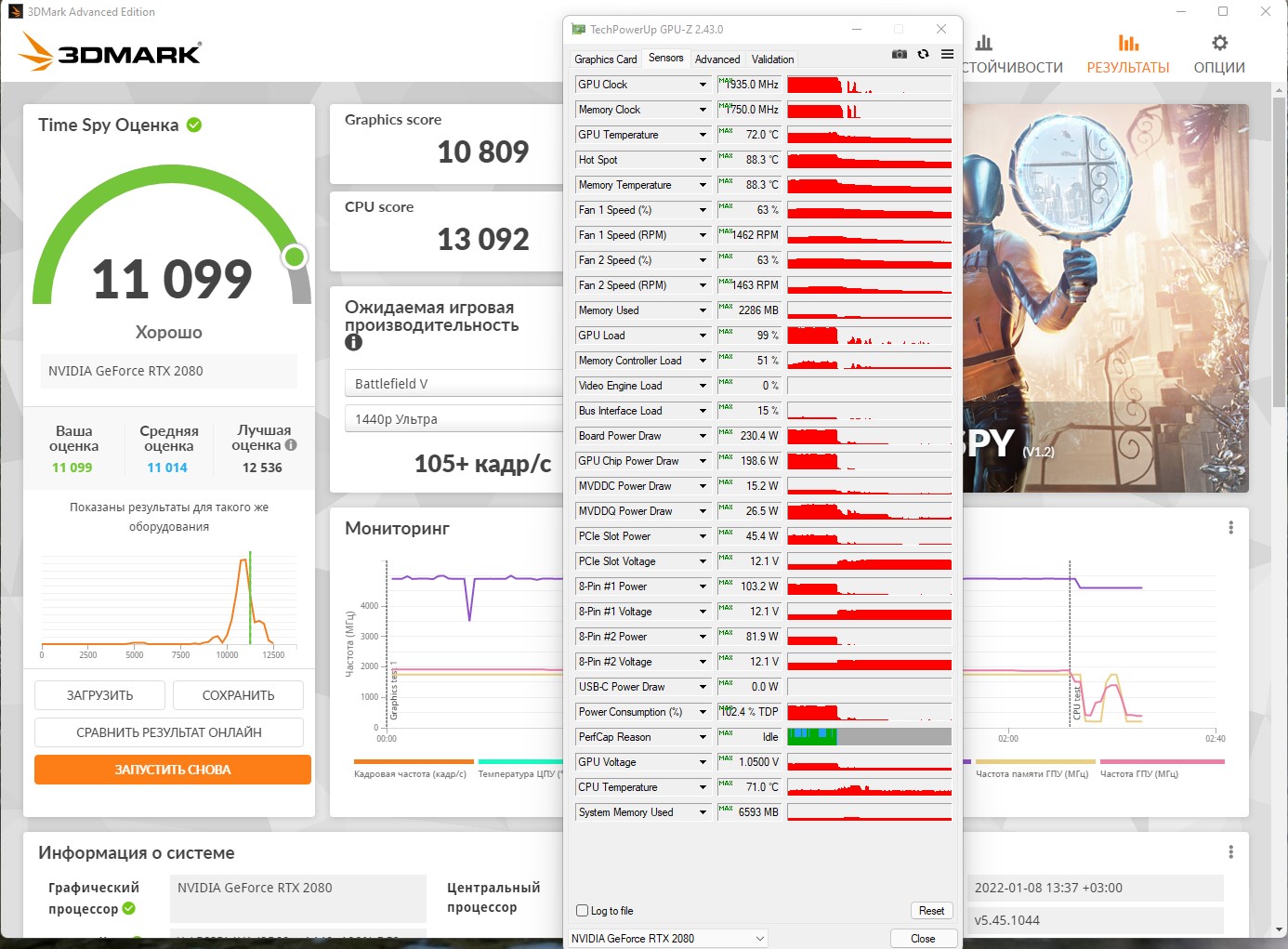Open the GPU-Z hamburger menu
Viewport: 1288px width, 949px height.
coord(947,54)
